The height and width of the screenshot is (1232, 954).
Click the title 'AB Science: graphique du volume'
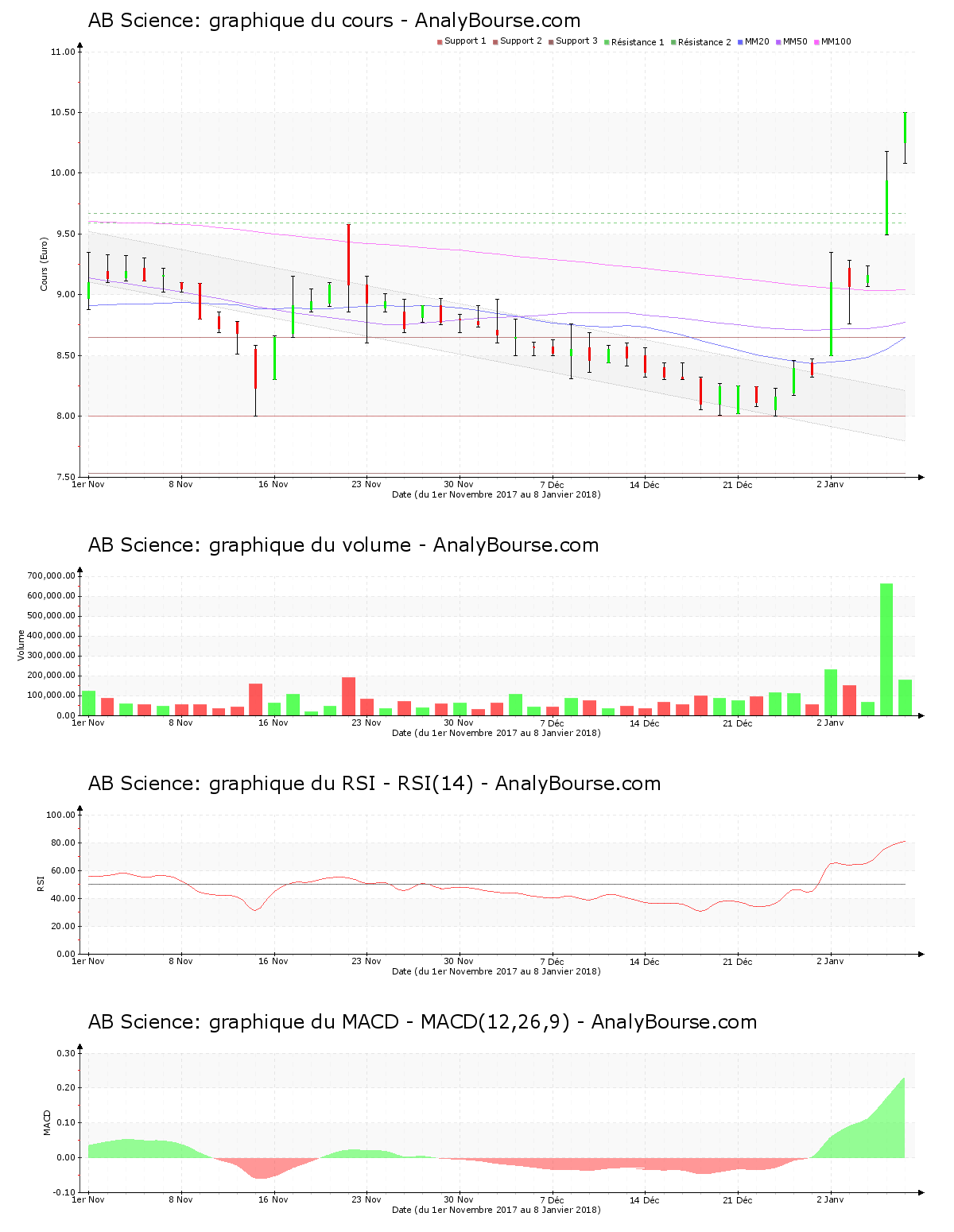pos(250,545)
